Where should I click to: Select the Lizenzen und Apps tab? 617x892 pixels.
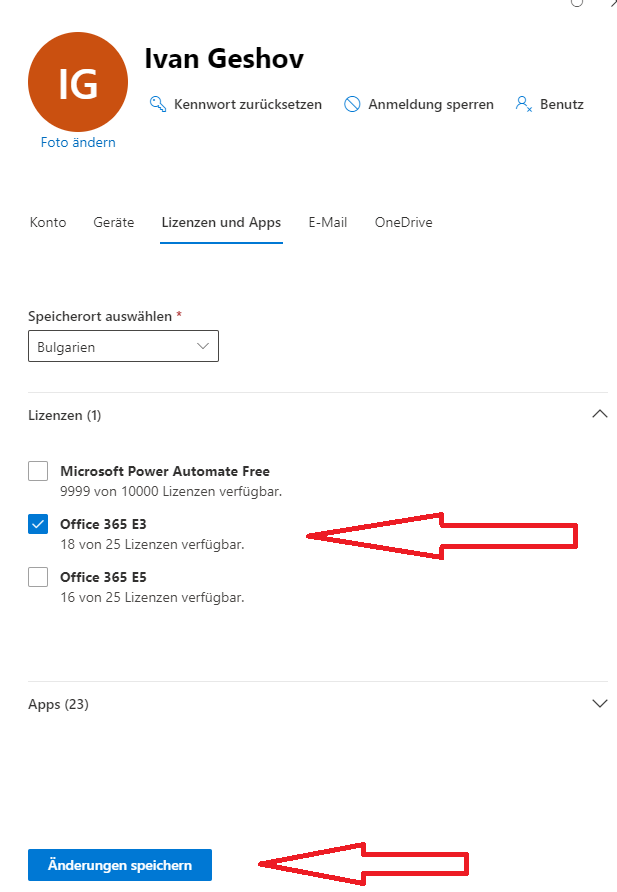(221, 222)
